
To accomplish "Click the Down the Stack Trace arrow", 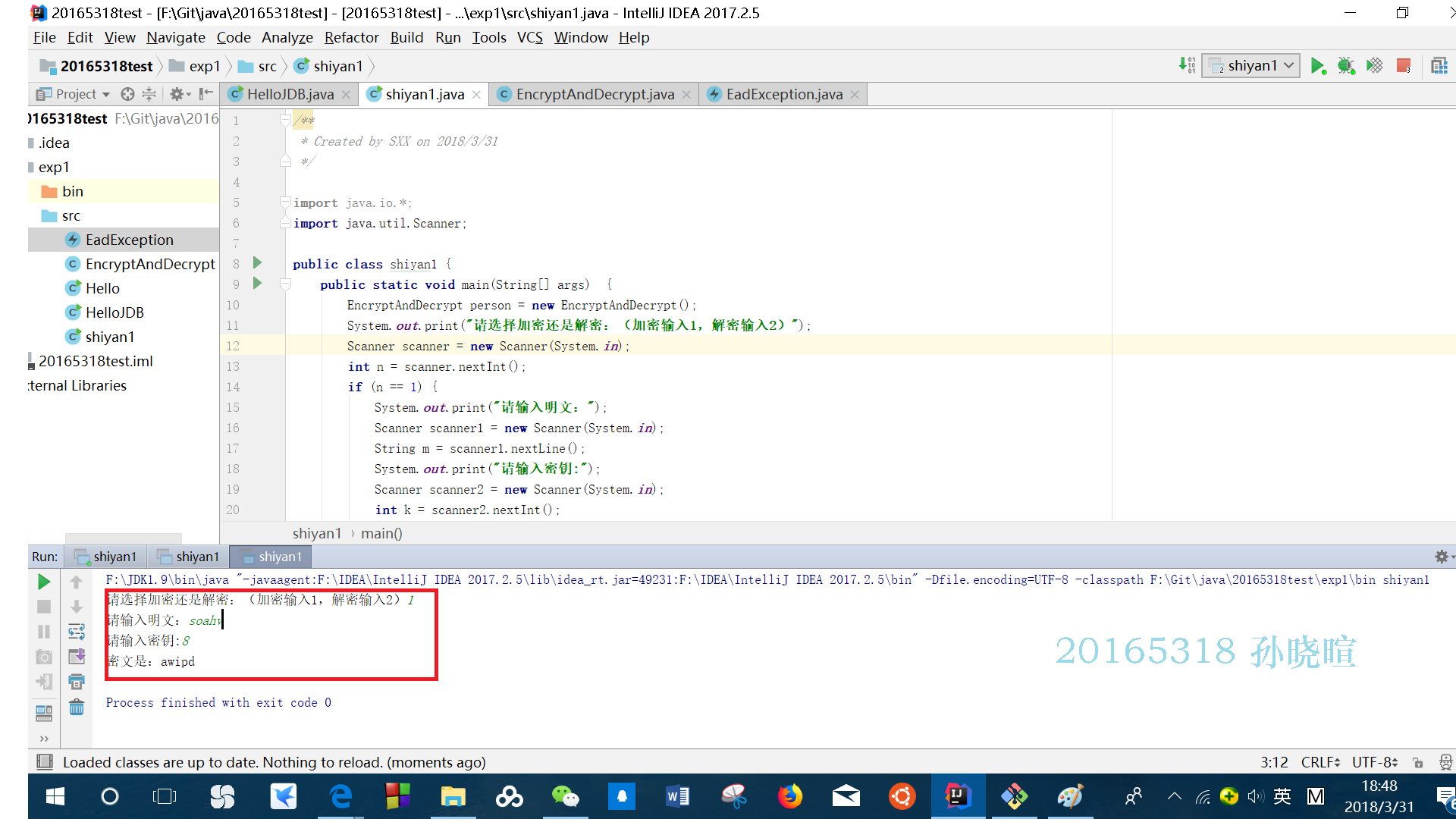I will click(x=76, y=607).
